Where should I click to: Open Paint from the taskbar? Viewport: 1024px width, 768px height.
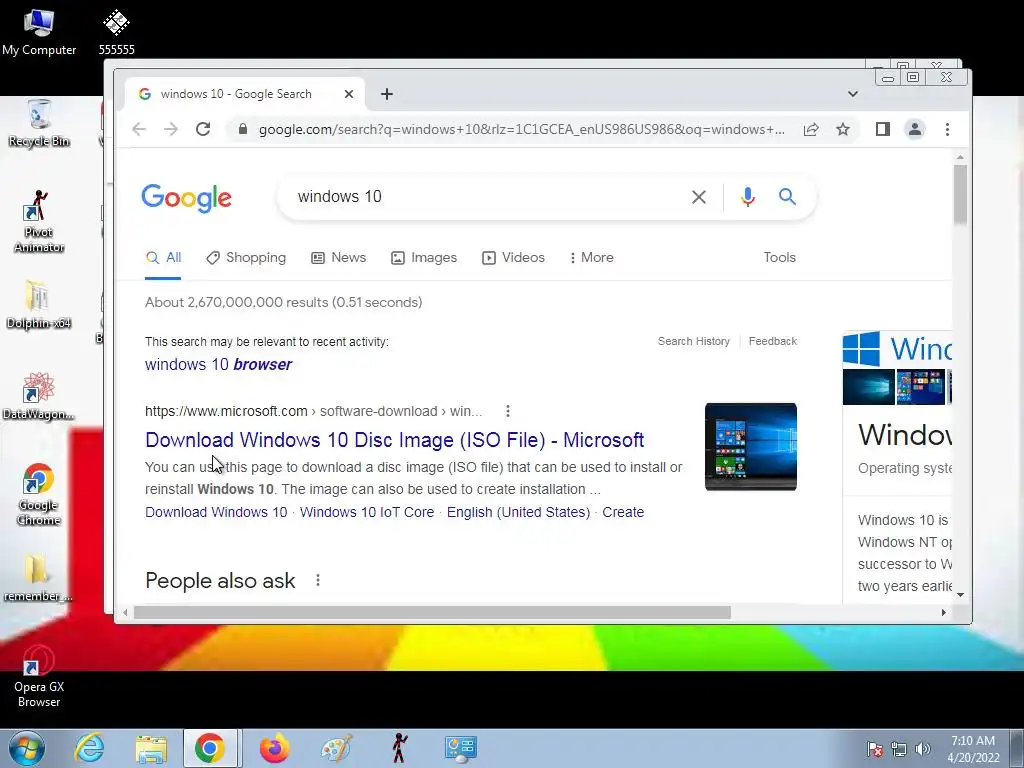pos(337,748)
